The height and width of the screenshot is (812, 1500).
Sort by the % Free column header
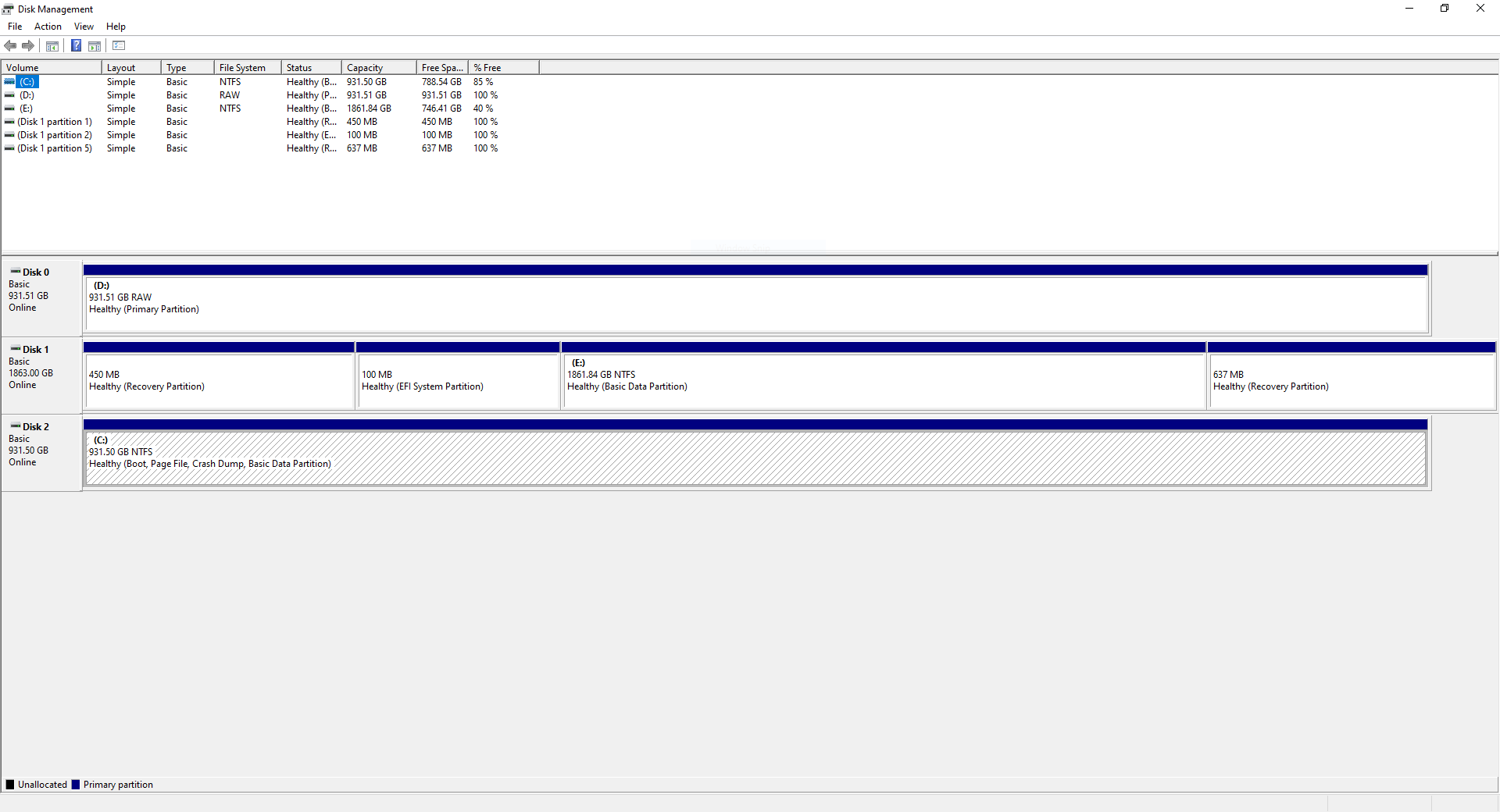504,68
